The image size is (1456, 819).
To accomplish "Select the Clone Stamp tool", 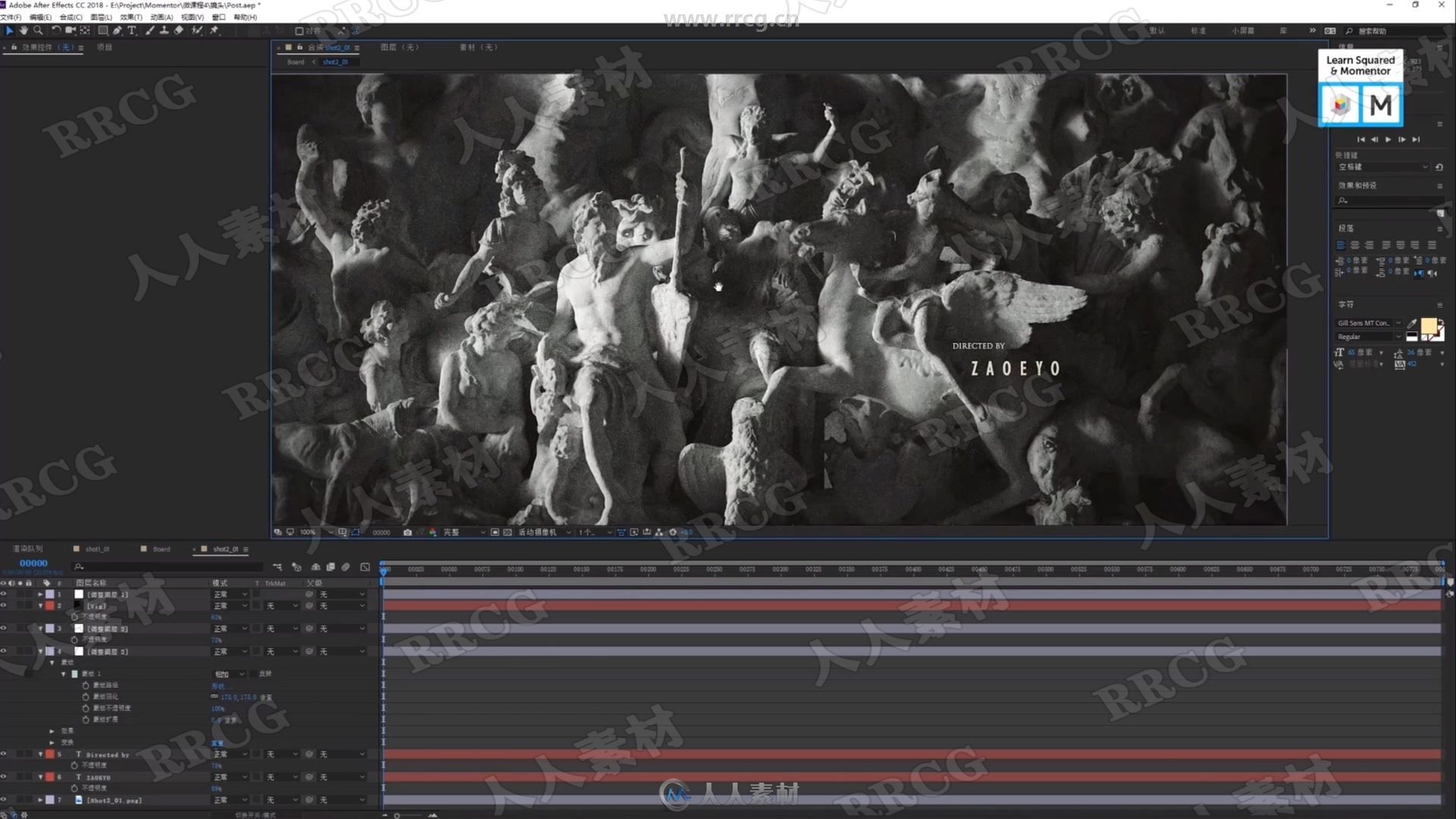I will point(164,30).
